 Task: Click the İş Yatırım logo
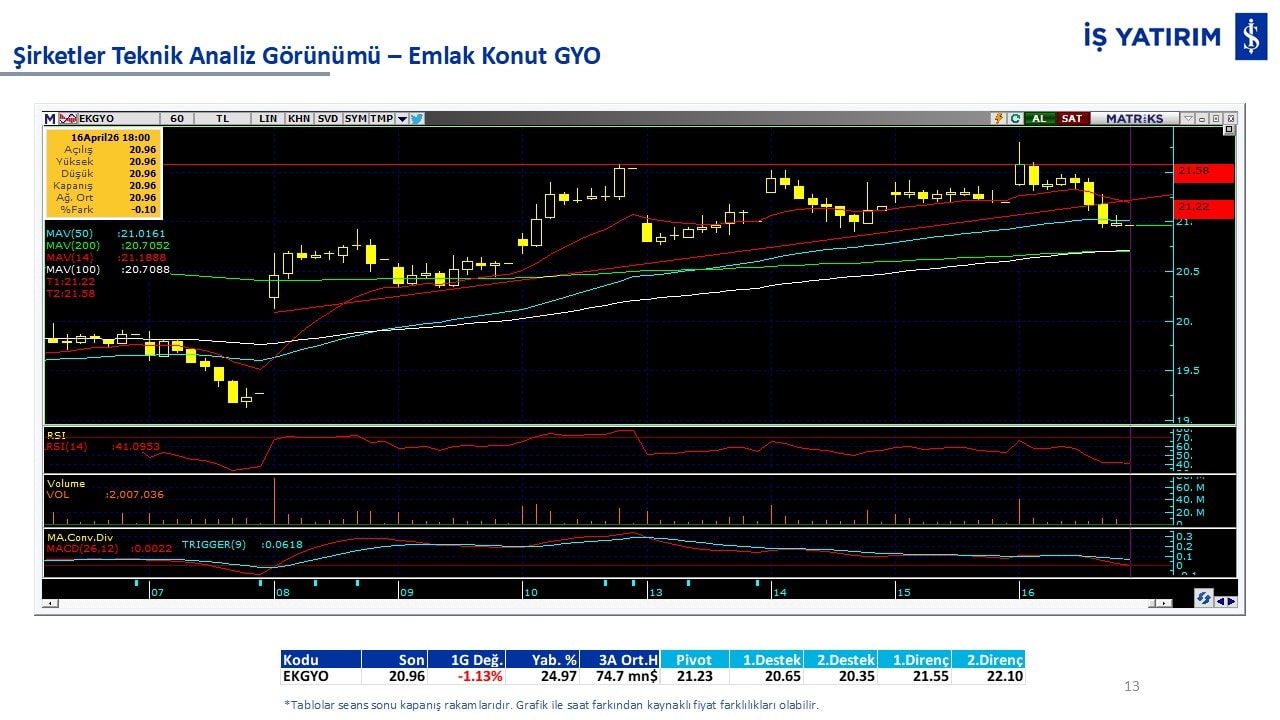[x=1250, y=37]
